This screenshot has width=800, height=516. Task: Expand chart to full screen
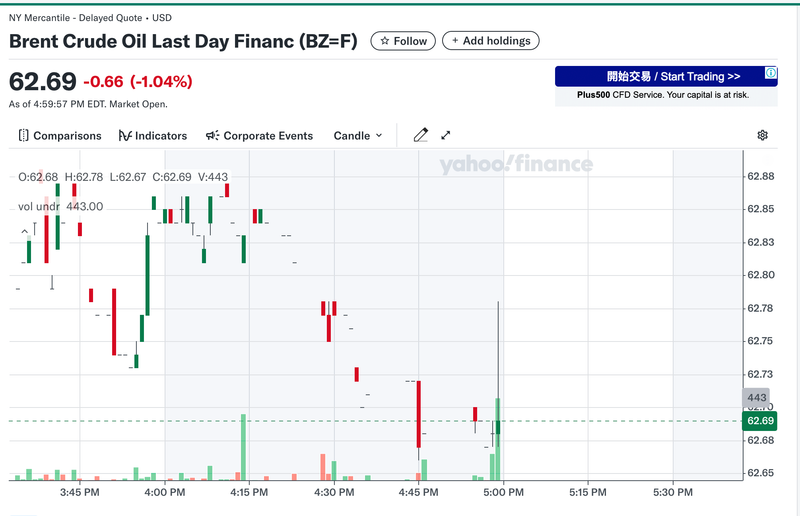pos(446,135)
